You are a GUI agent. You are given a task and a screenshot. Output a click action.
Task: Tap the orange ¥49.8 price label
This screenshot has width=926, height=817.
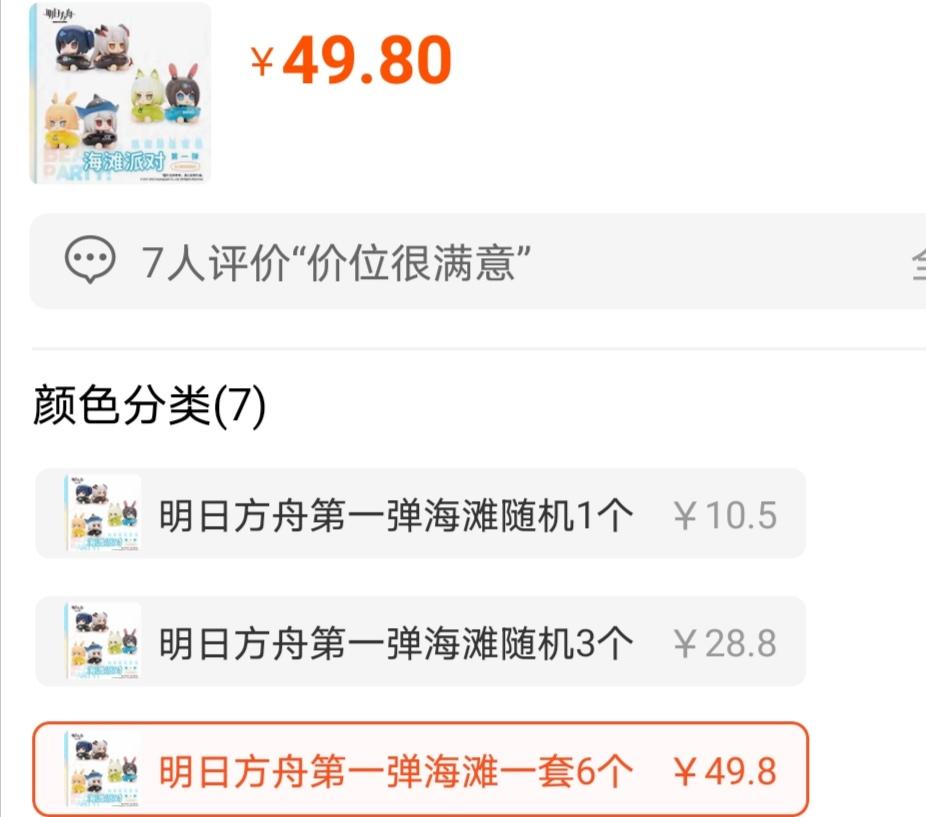point(725,772)
